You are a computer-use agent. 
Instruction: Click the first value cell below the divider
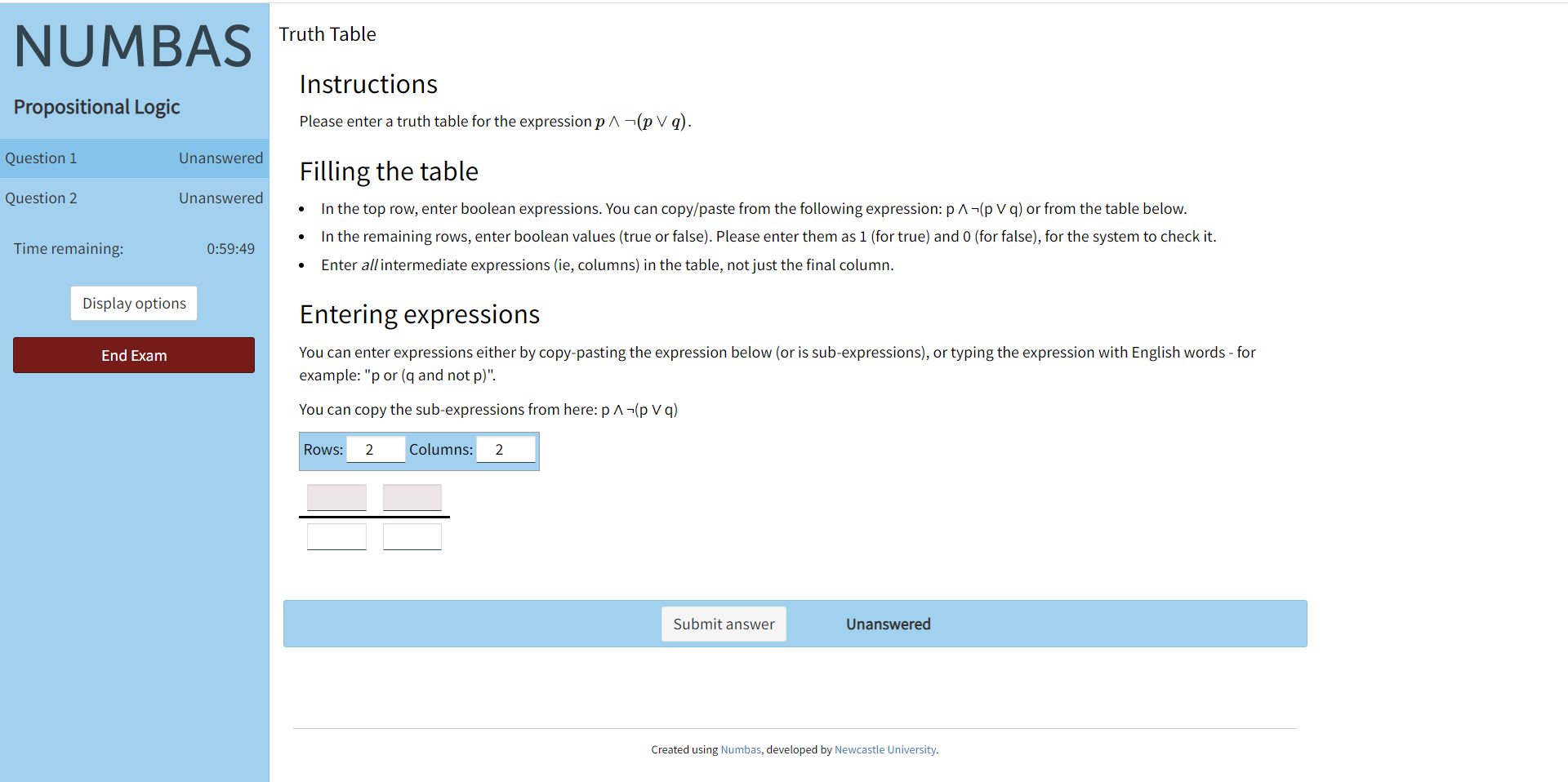tap(336, 536)
